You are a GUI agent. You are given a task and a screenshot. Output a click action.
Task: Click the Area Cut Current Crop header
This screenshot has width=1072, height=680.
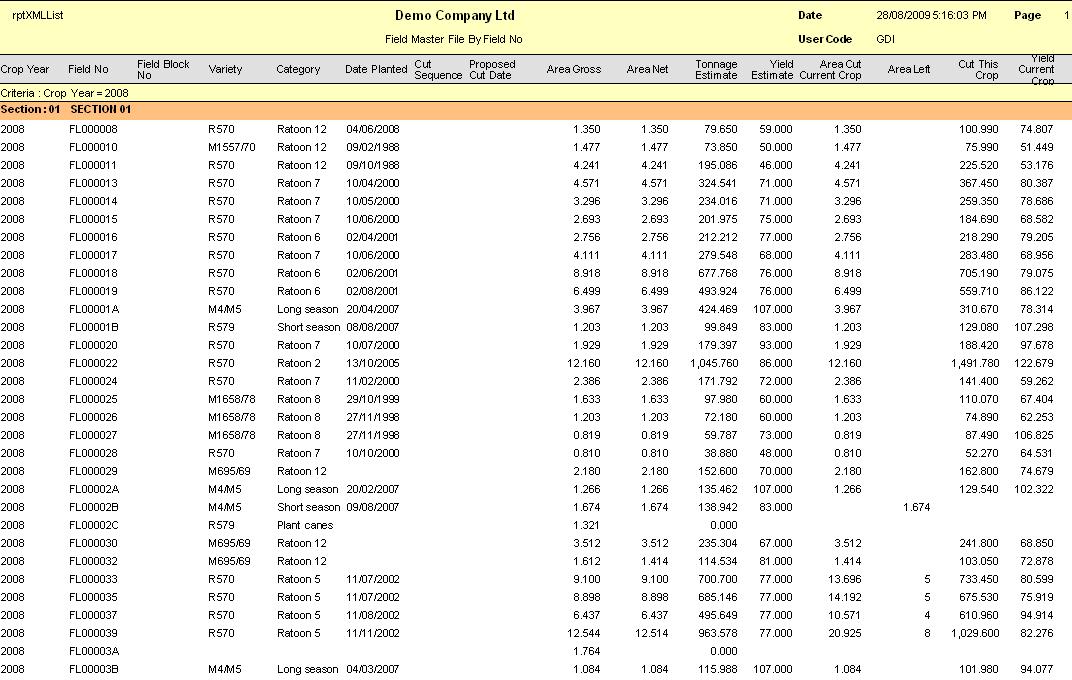[x=830, y=69]
